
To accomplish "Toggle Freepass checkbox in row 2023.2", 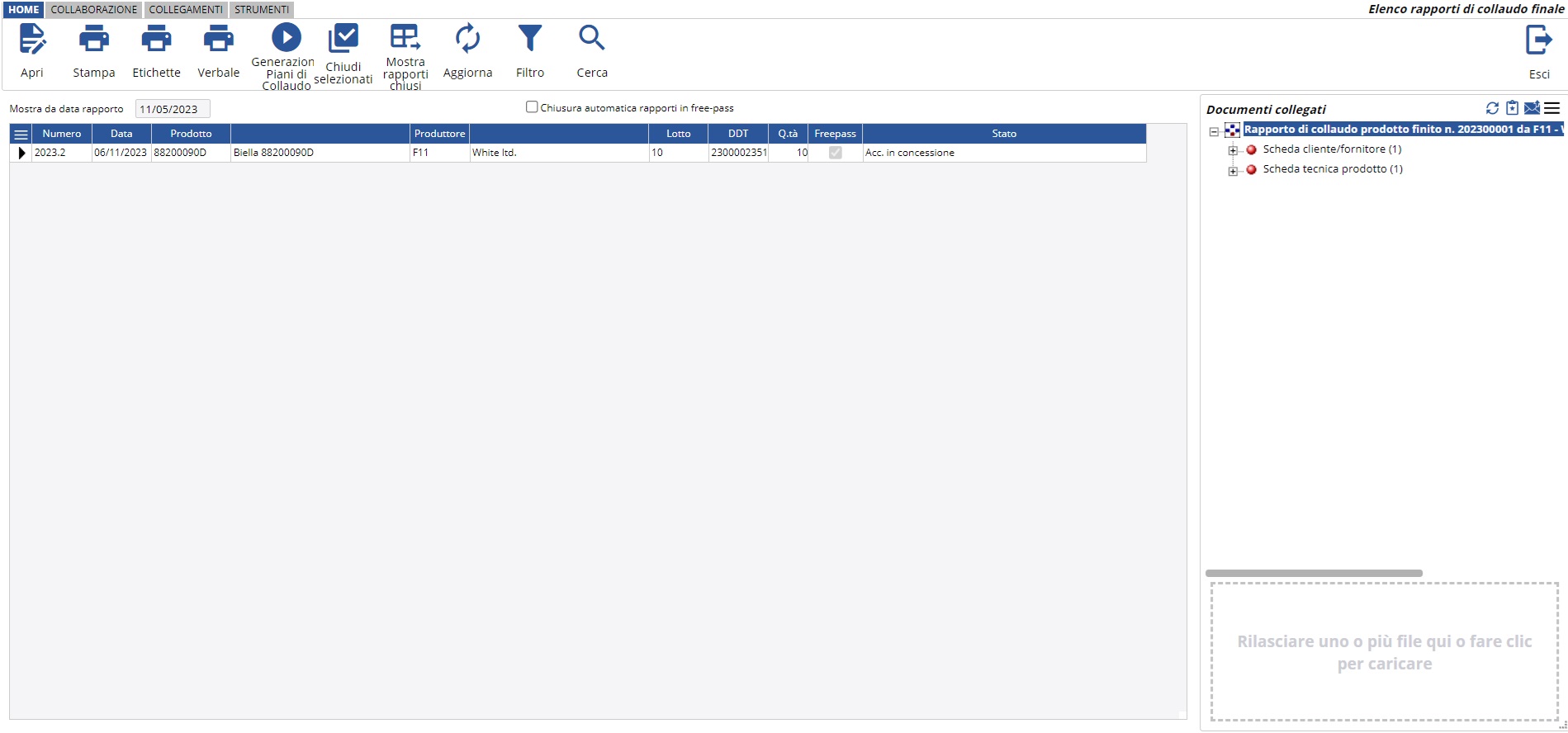I will tap(835, 153).
